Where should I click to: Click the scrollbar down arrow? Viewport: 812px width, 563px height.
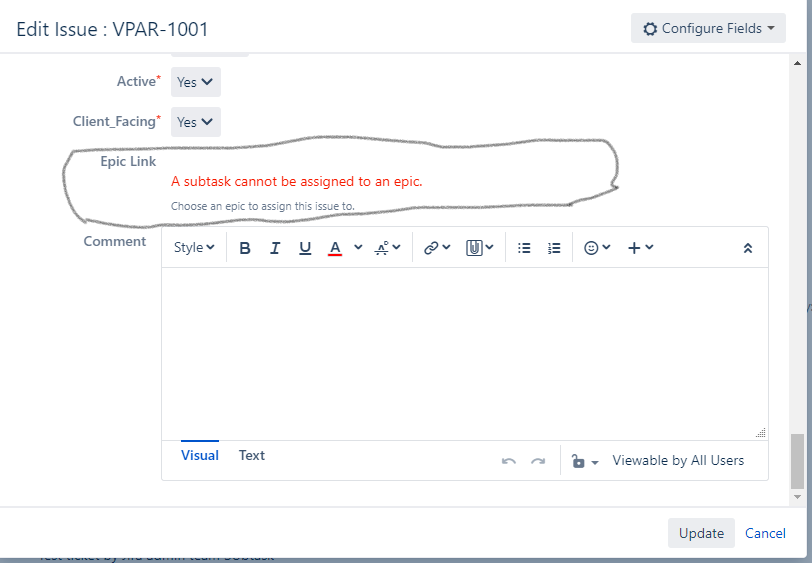(x=798, y=497)
